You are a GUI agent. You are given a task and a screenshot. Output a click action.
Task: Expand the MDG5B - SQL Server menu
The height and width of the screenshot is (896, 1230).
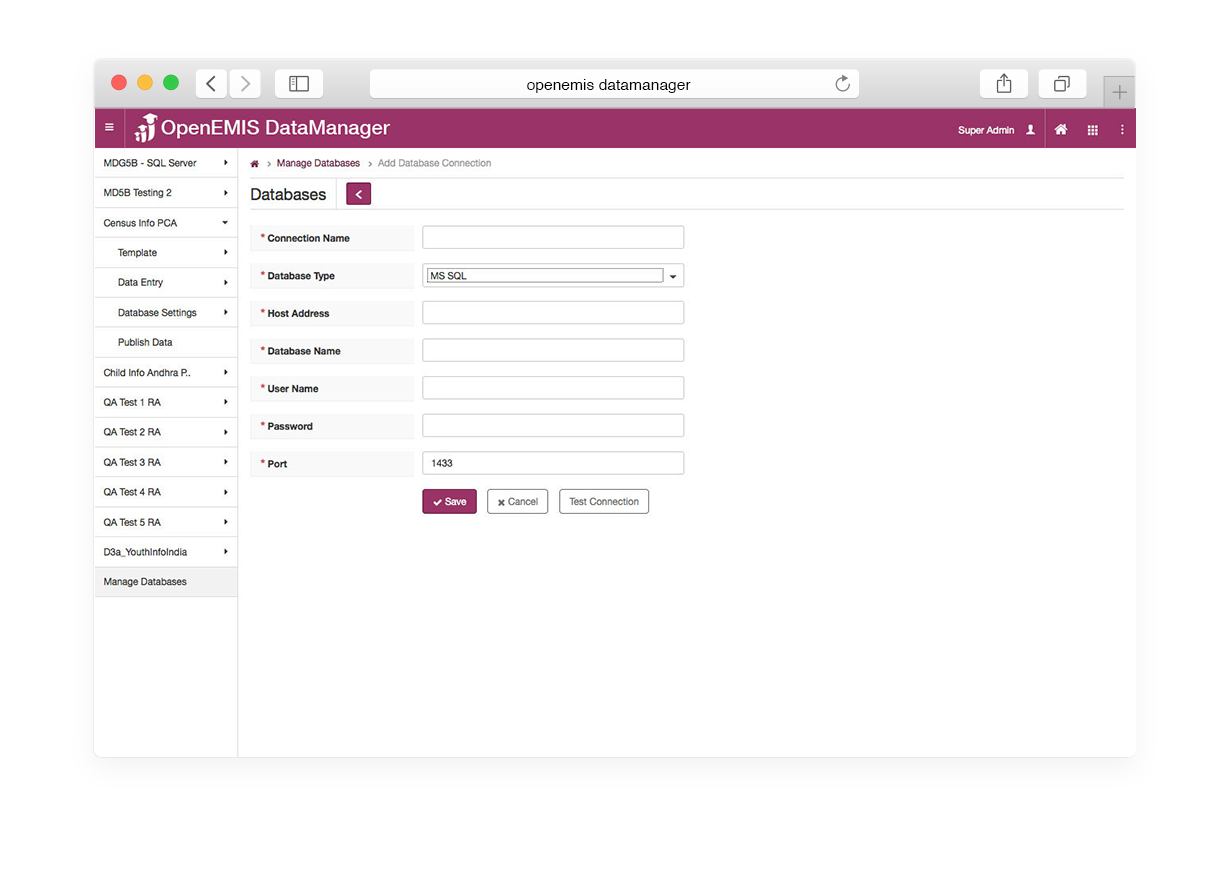click(166, 163)
